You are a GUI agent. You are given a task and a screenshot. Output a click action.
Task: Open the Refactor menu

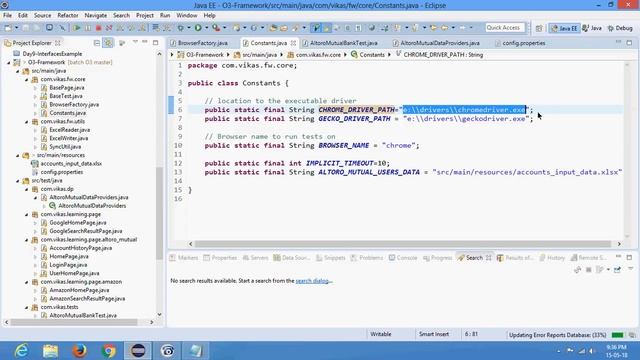point(68,16)
